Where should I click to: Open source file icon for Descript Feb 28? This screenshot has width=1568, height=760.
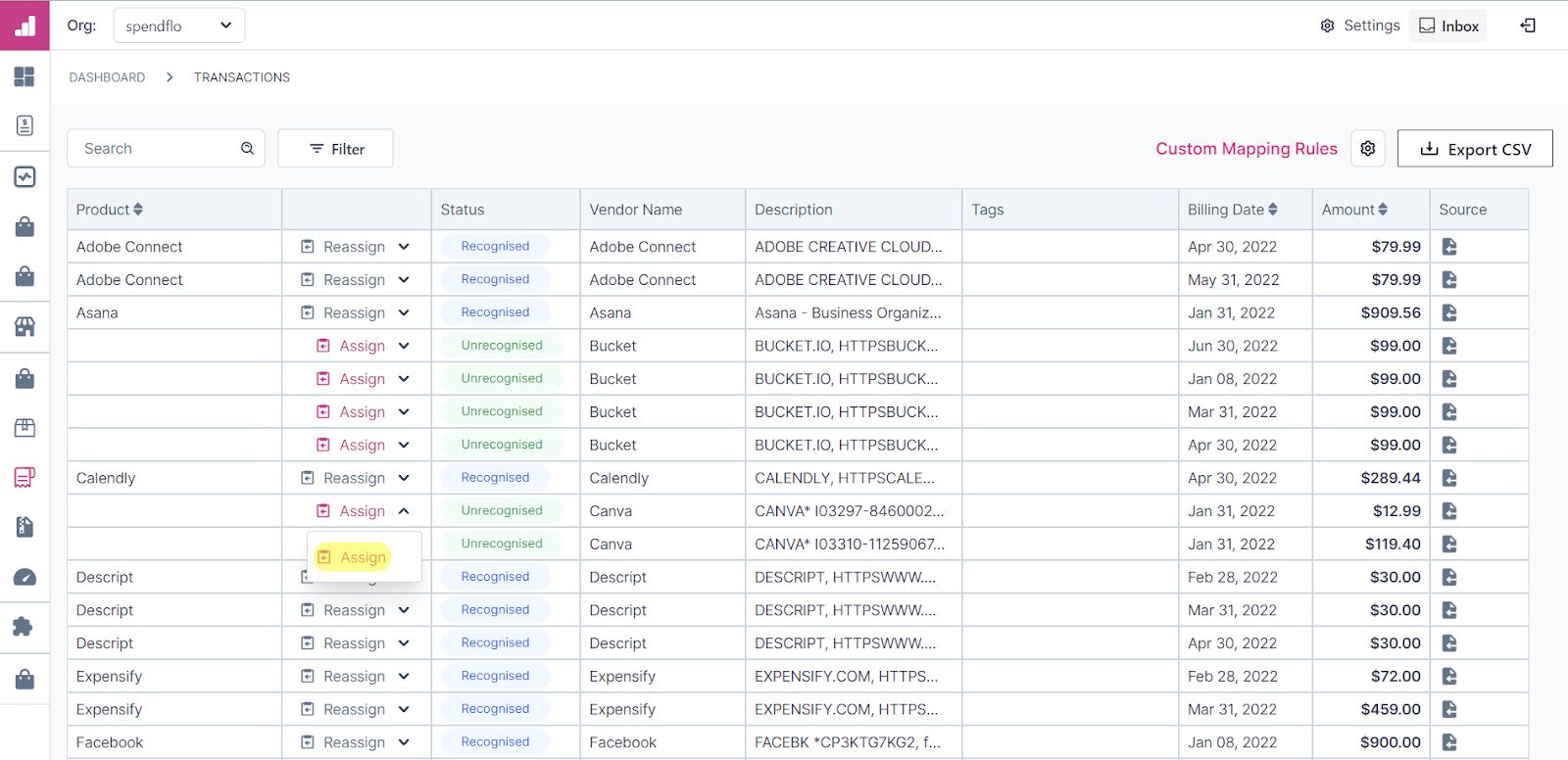coord(1449,578)
